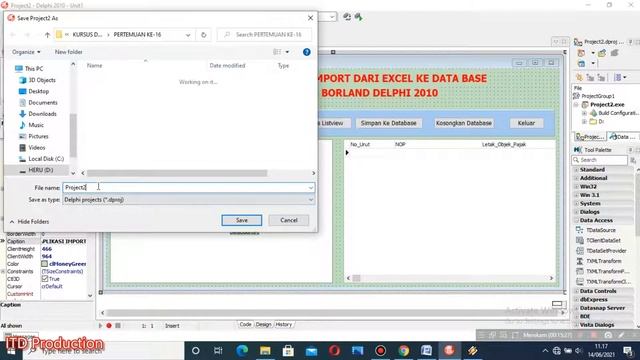Click the Up one level arrow icon
This screenshot has width=640, height=360.
[x=47, y=35]
